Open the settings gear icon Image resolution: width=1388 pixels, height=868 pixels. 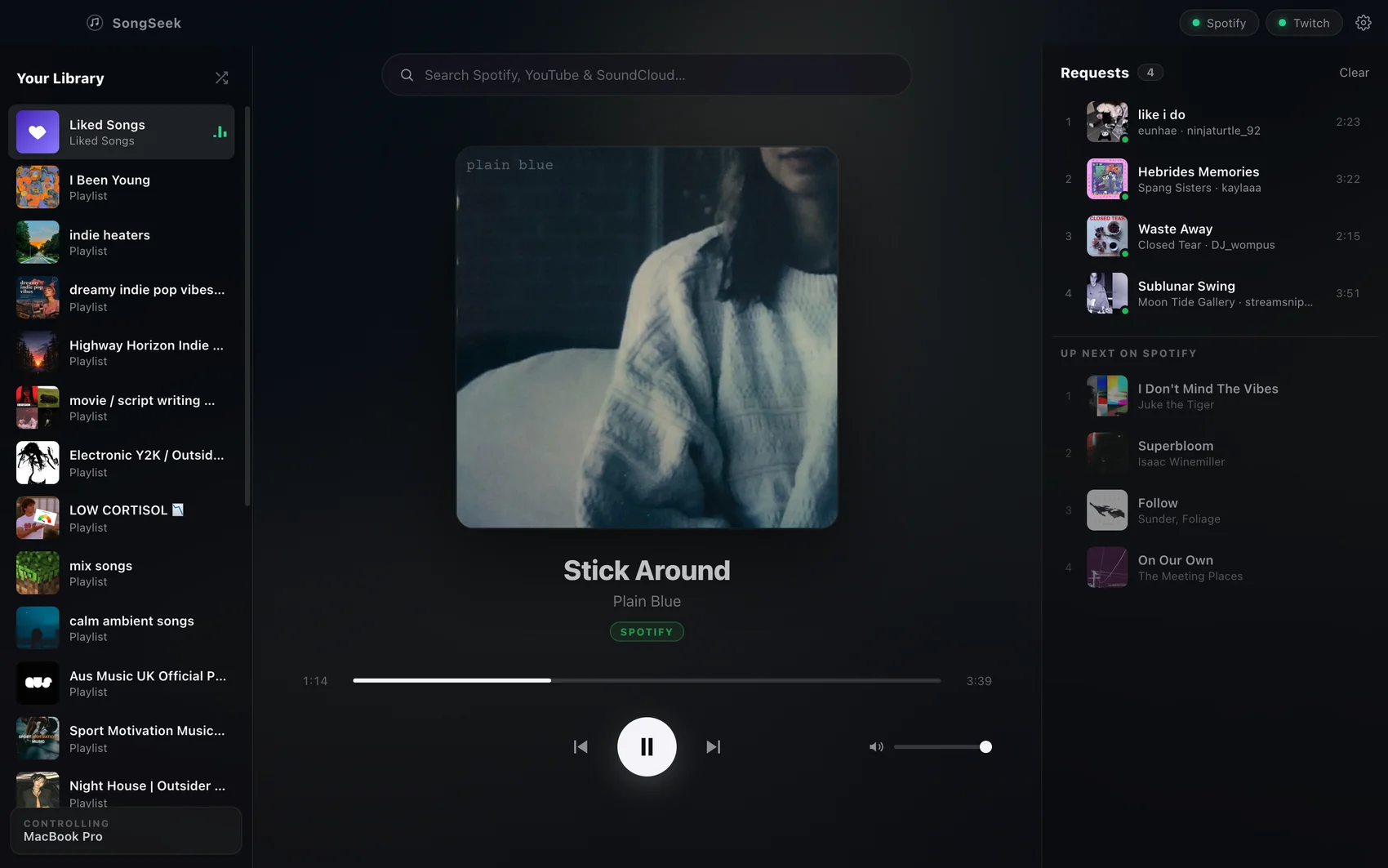coord(1363,23)
